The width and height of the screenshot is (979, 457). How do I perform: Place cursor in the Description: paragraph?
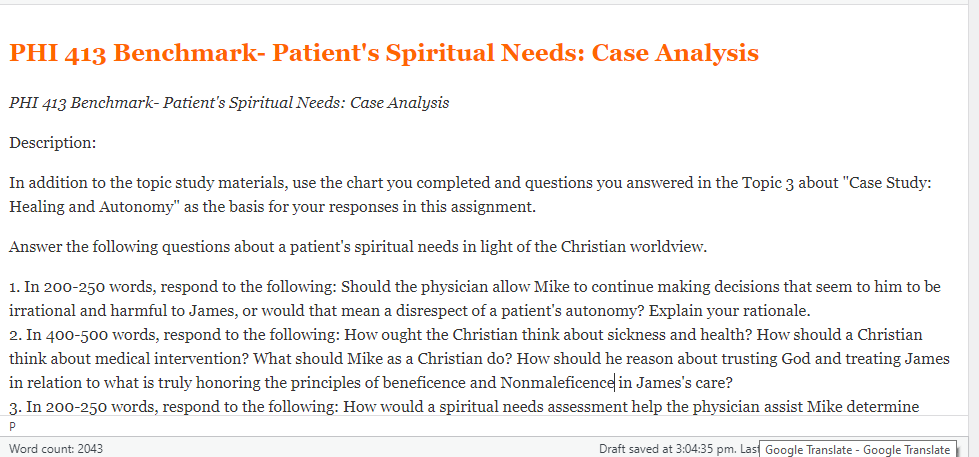point(52,143)
